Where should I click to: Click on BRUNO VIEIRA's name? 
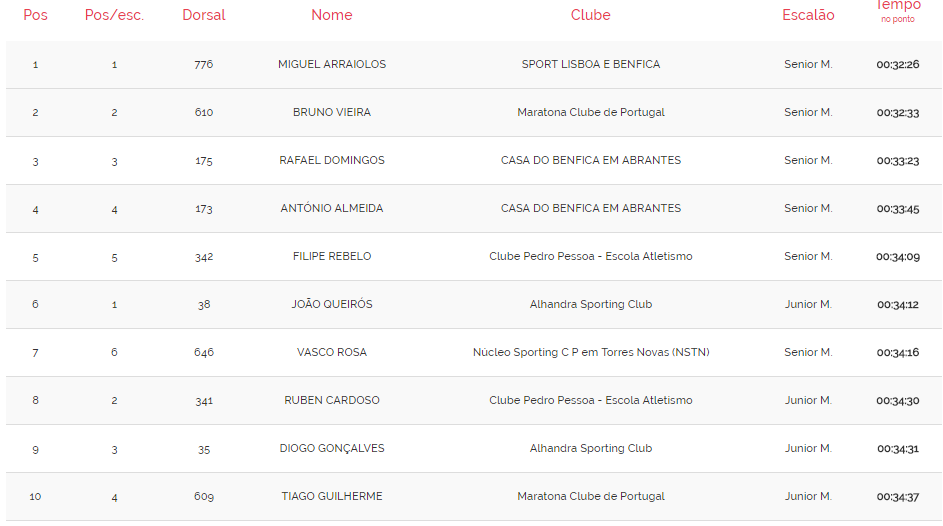tap(331, 112)
